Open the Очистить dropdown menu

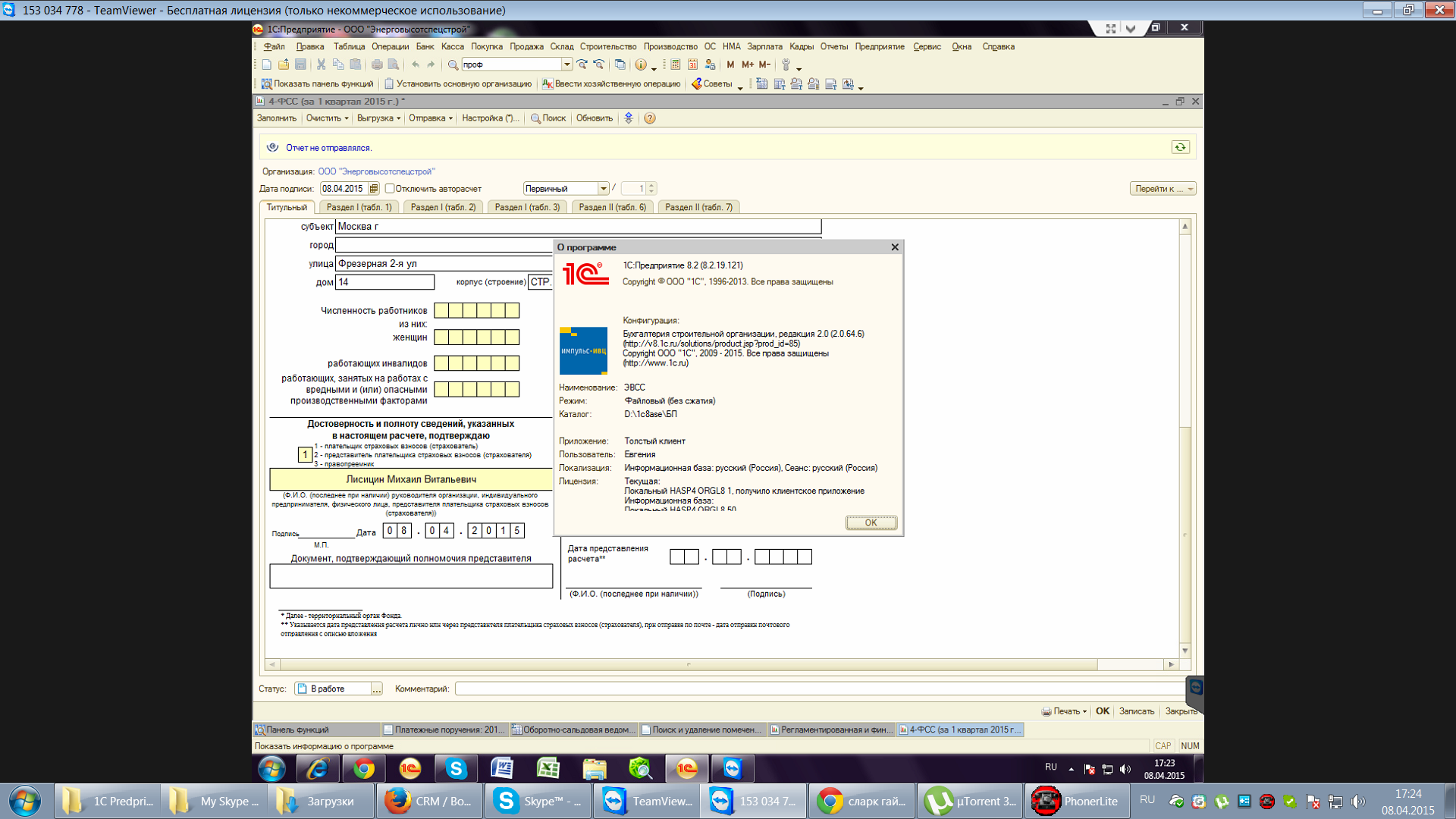[327, 118]
